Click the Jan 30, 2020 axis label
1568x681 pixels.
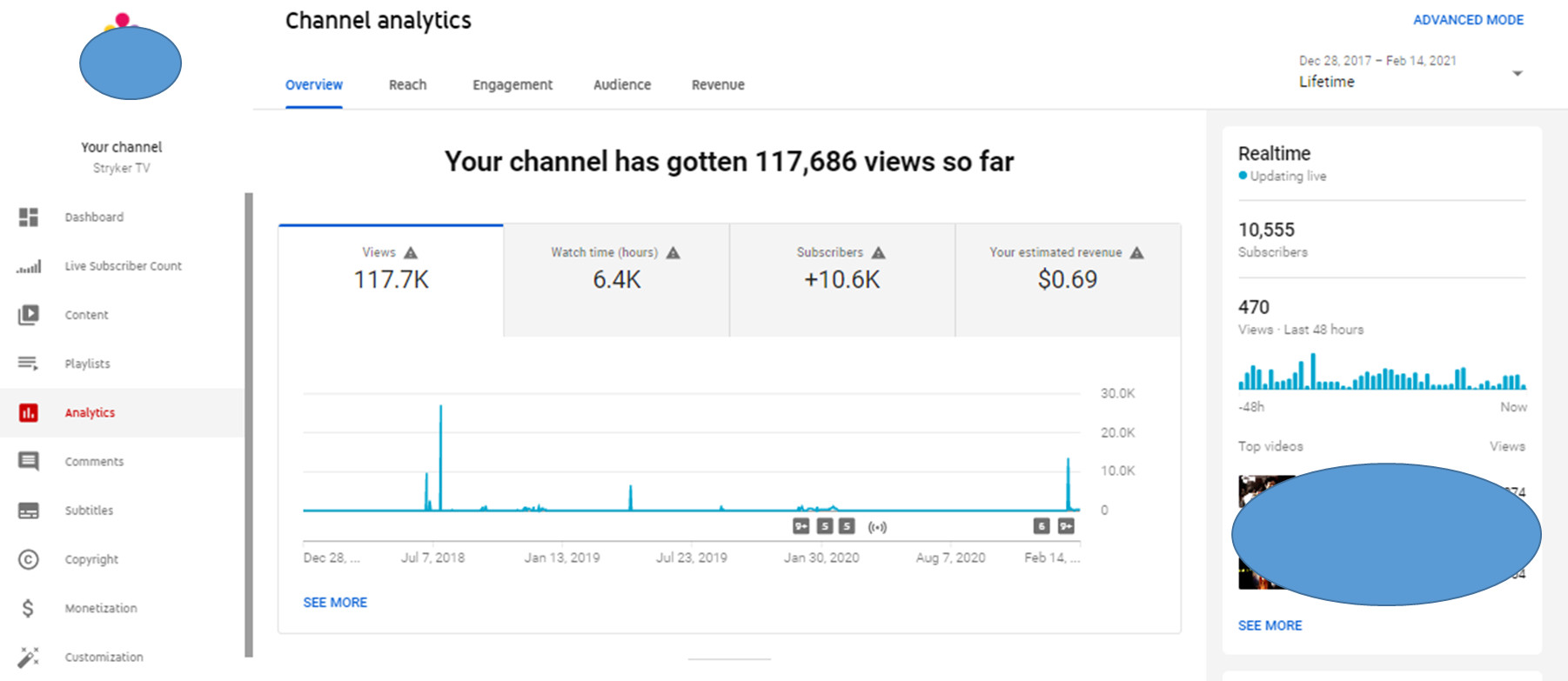coord(821,557)
